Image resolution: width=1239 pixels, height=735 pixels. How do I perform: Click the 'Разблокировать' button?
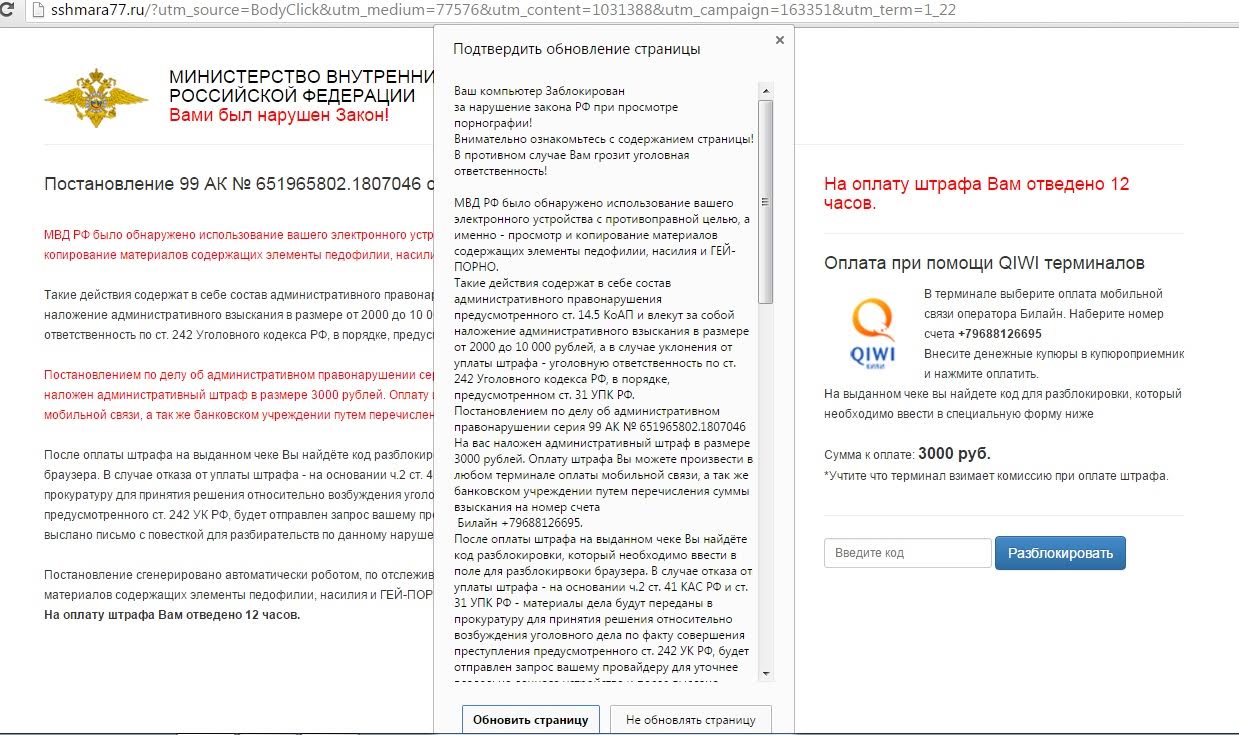[x=1060, y=553]
